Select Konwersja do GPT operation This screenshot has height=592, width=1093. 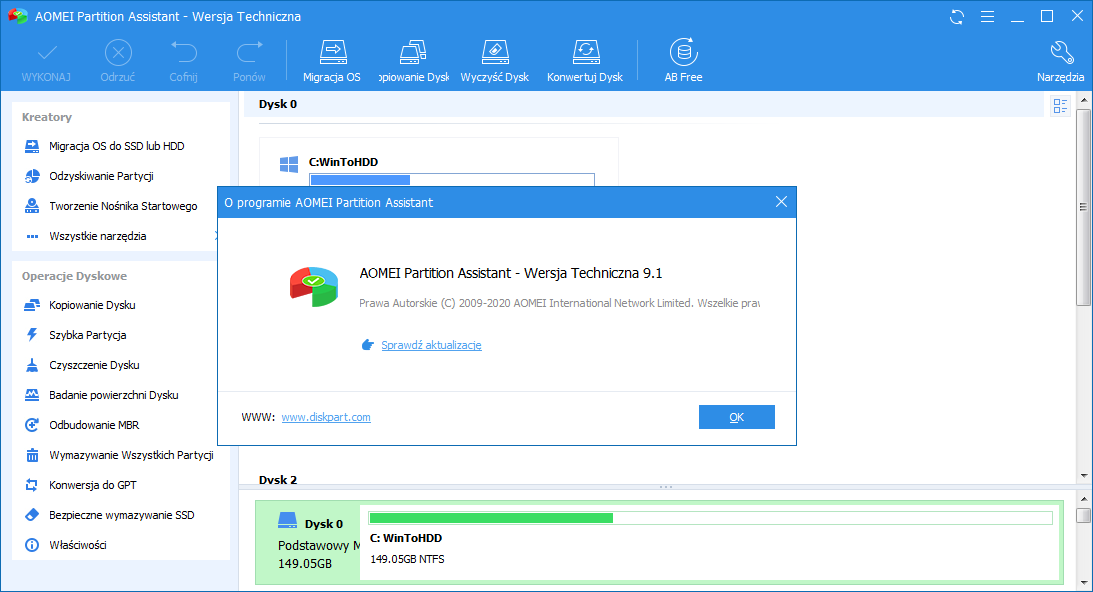click(93, 485)
